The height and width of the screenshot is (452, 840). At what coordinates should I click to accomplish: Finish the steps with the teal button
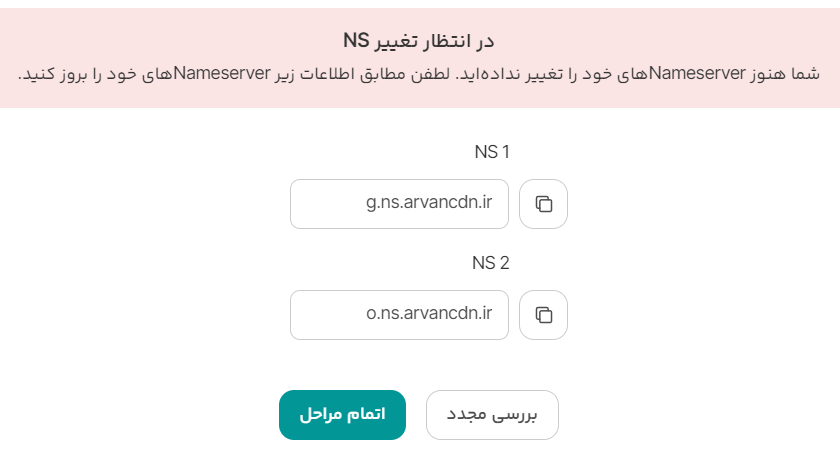click(x=342, y=415)
